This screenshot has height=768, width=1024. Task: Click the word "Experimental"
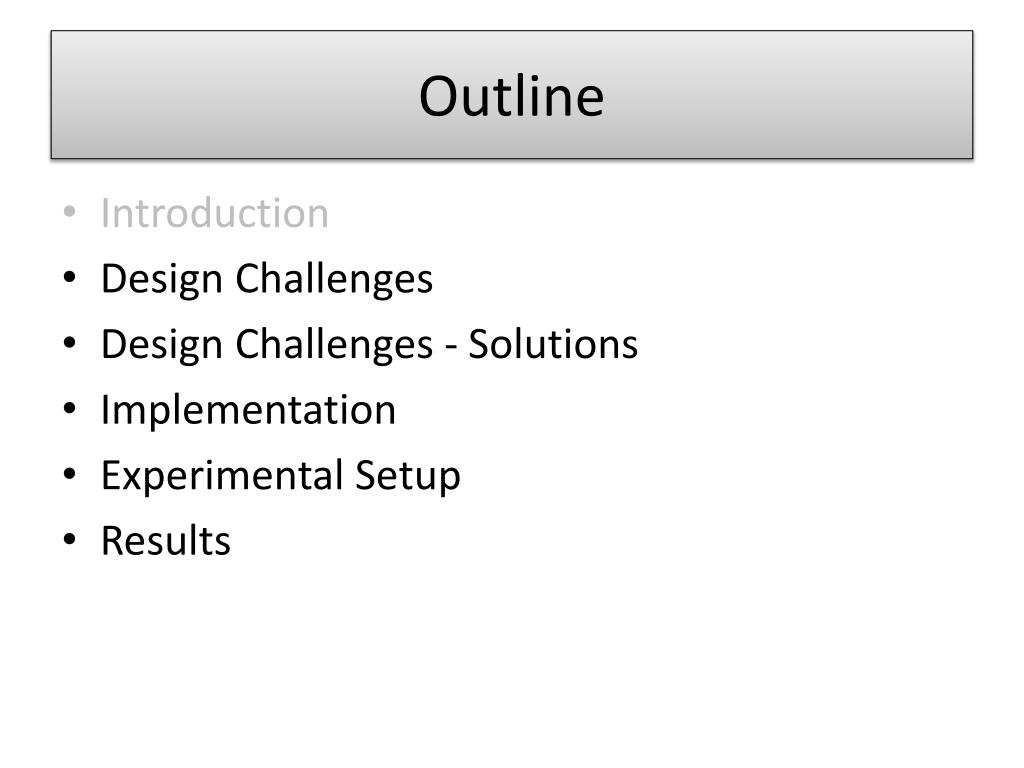[x=222, y=477]
